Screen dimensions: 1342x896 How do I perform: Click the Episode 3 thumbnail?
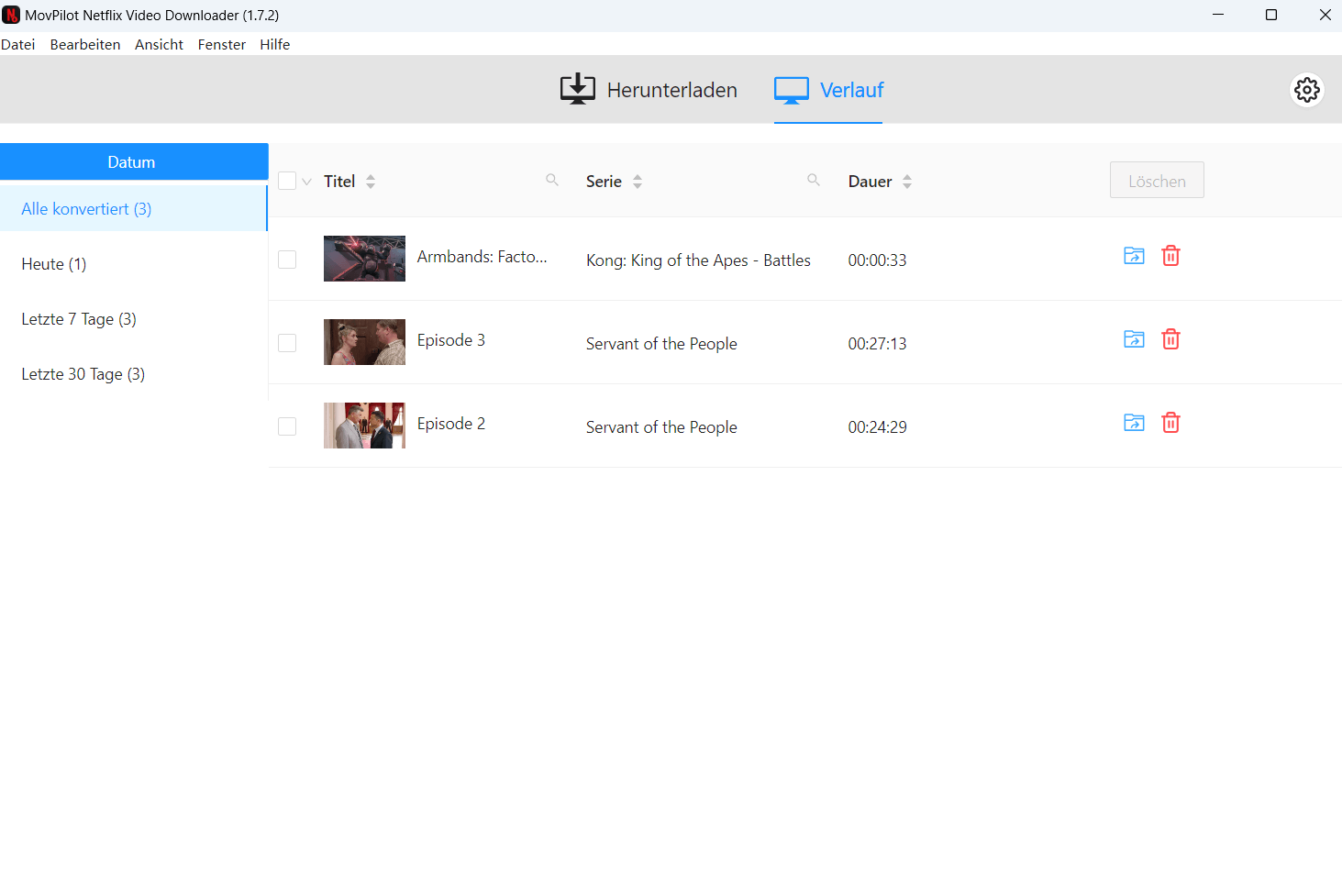point(364,342)
